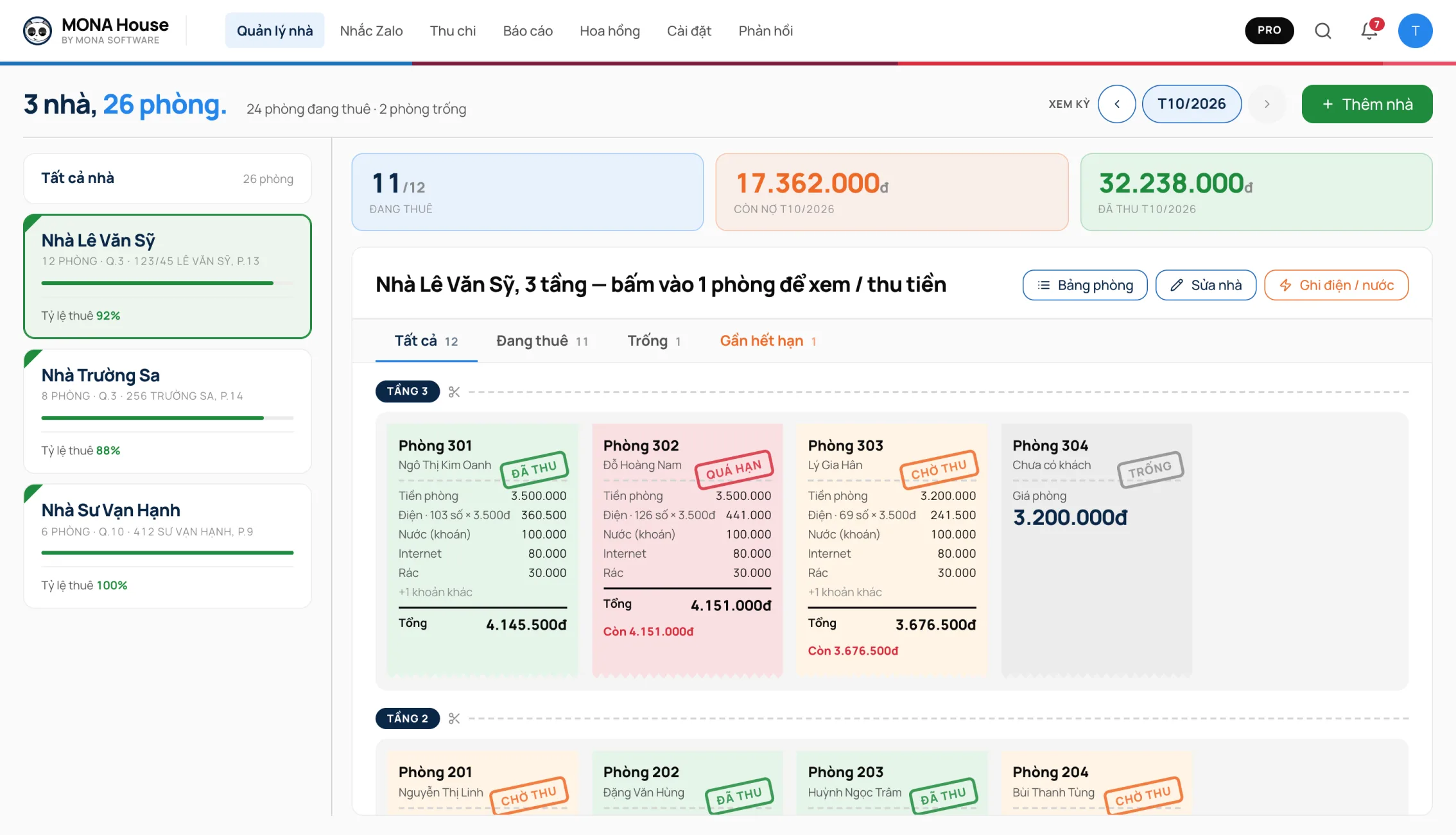Open the user avatar T menu
This screenshot has width=1456, height=835.
(1415, 31)
